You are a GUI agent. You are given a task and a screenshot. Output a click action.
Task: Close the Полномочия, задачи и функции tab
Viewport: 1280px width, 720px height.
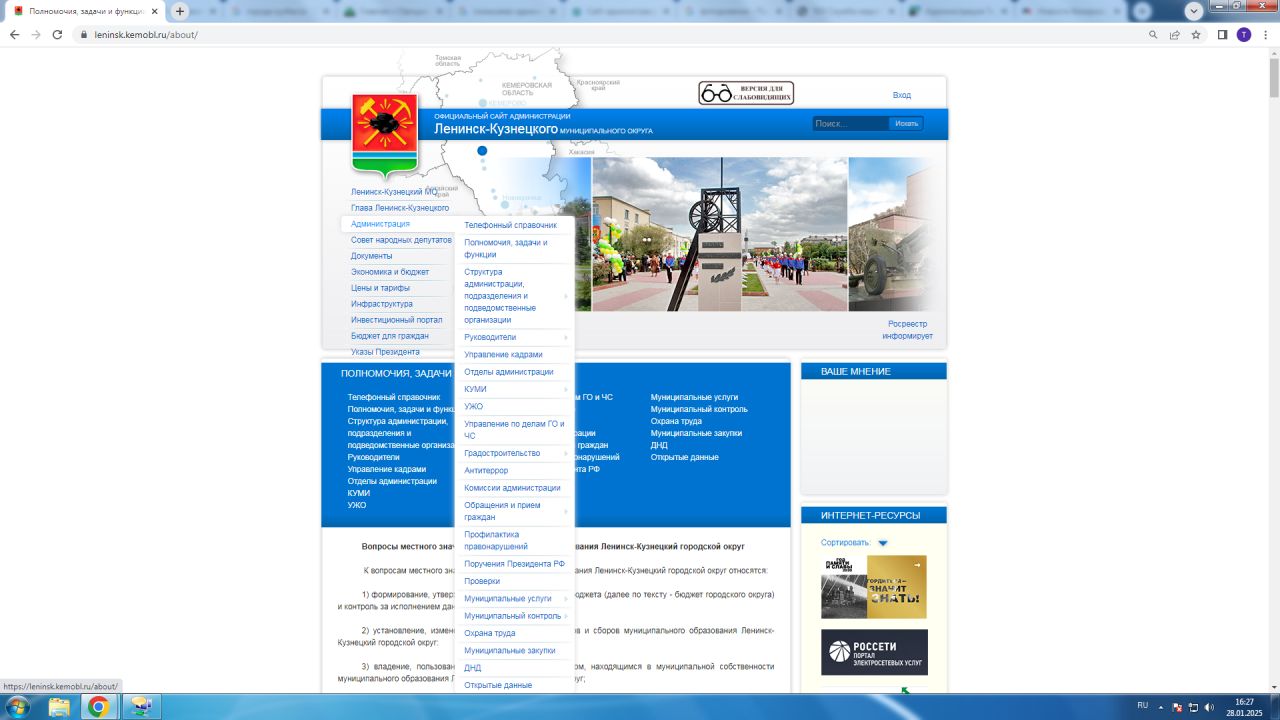tap(154, 11)
